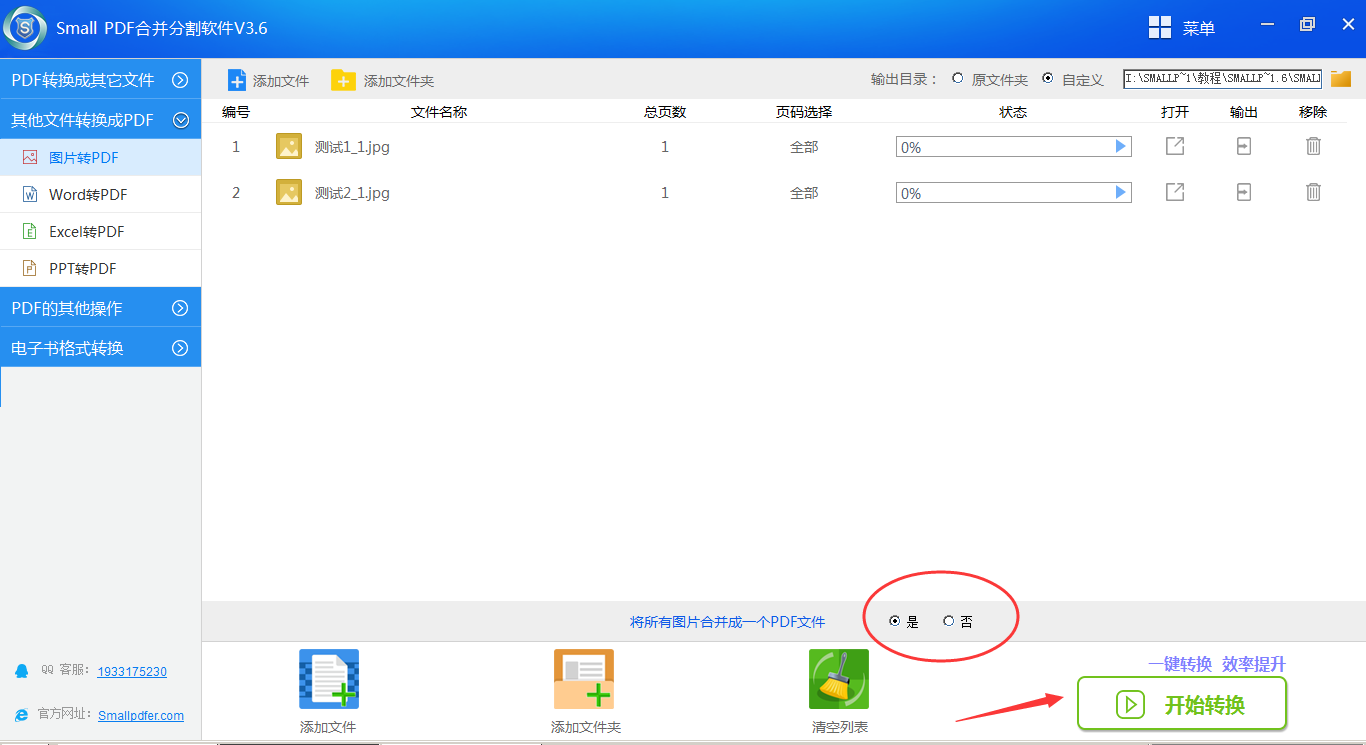
Task: Click the 0% progress bar of 测试1_1.jpg
Action: pyautogui.click(x=1013, y=147)
